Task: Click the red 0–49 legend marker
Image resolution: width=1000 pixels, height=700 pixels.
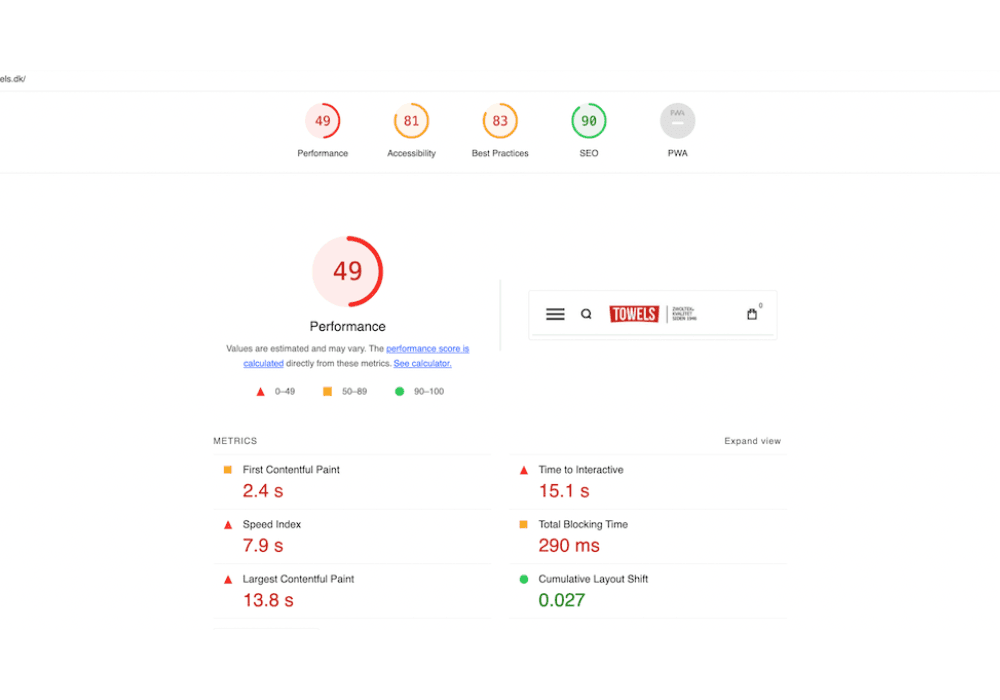Action: pos(261,391)
